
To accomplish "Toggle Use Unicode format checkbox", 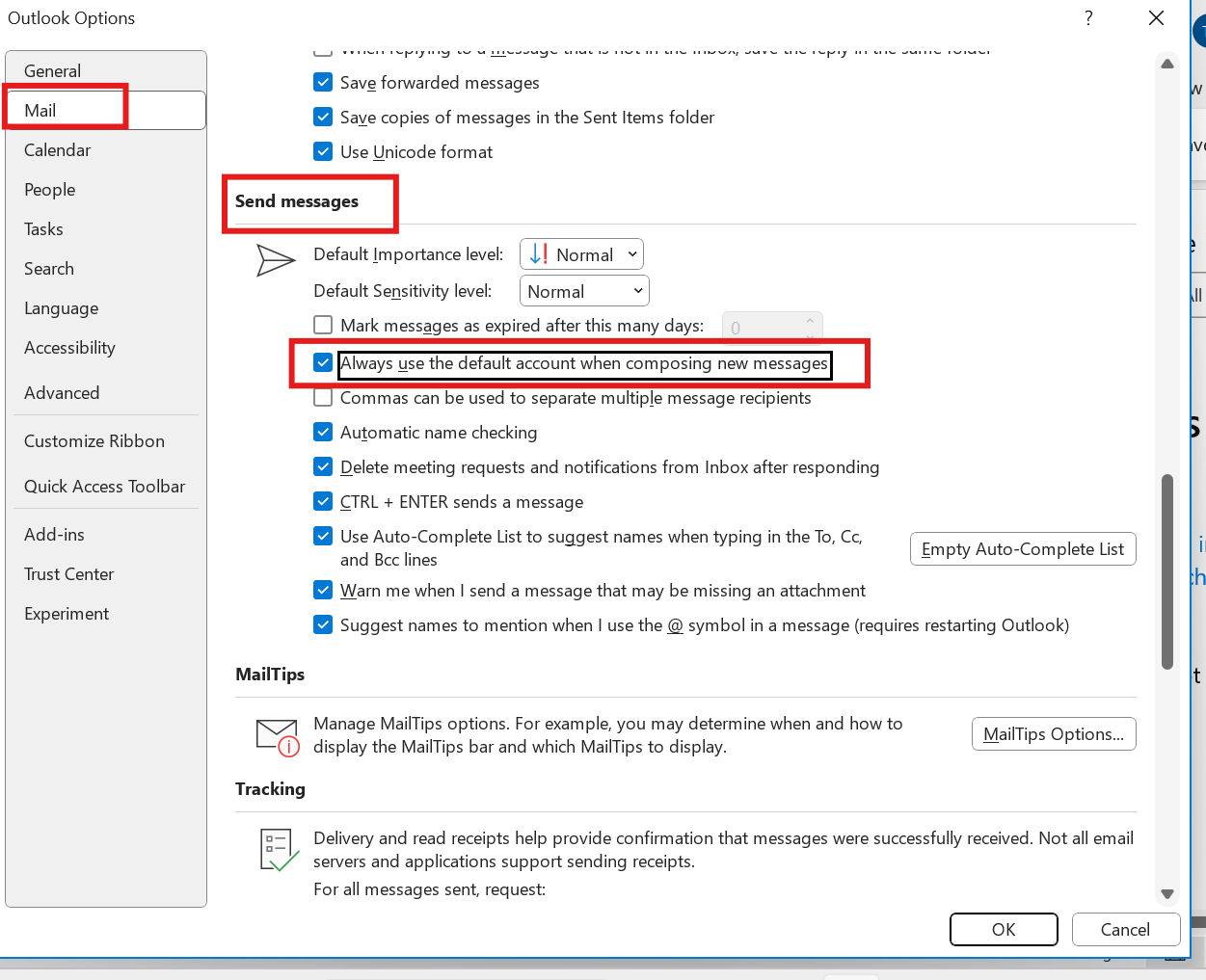I will [323, 152].
